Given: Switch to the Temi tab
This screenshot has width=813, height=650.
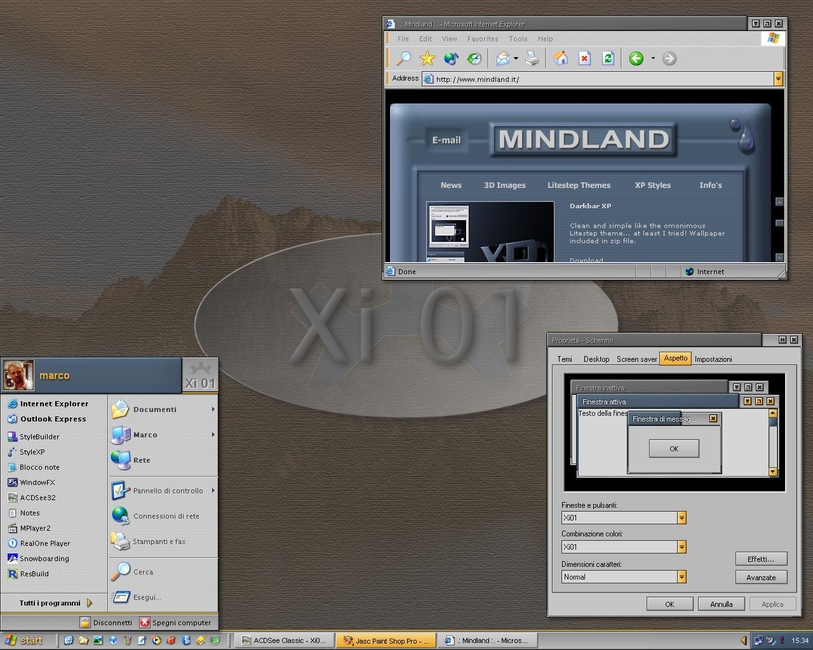Looking at the screenshot, I should pos(565,359).
